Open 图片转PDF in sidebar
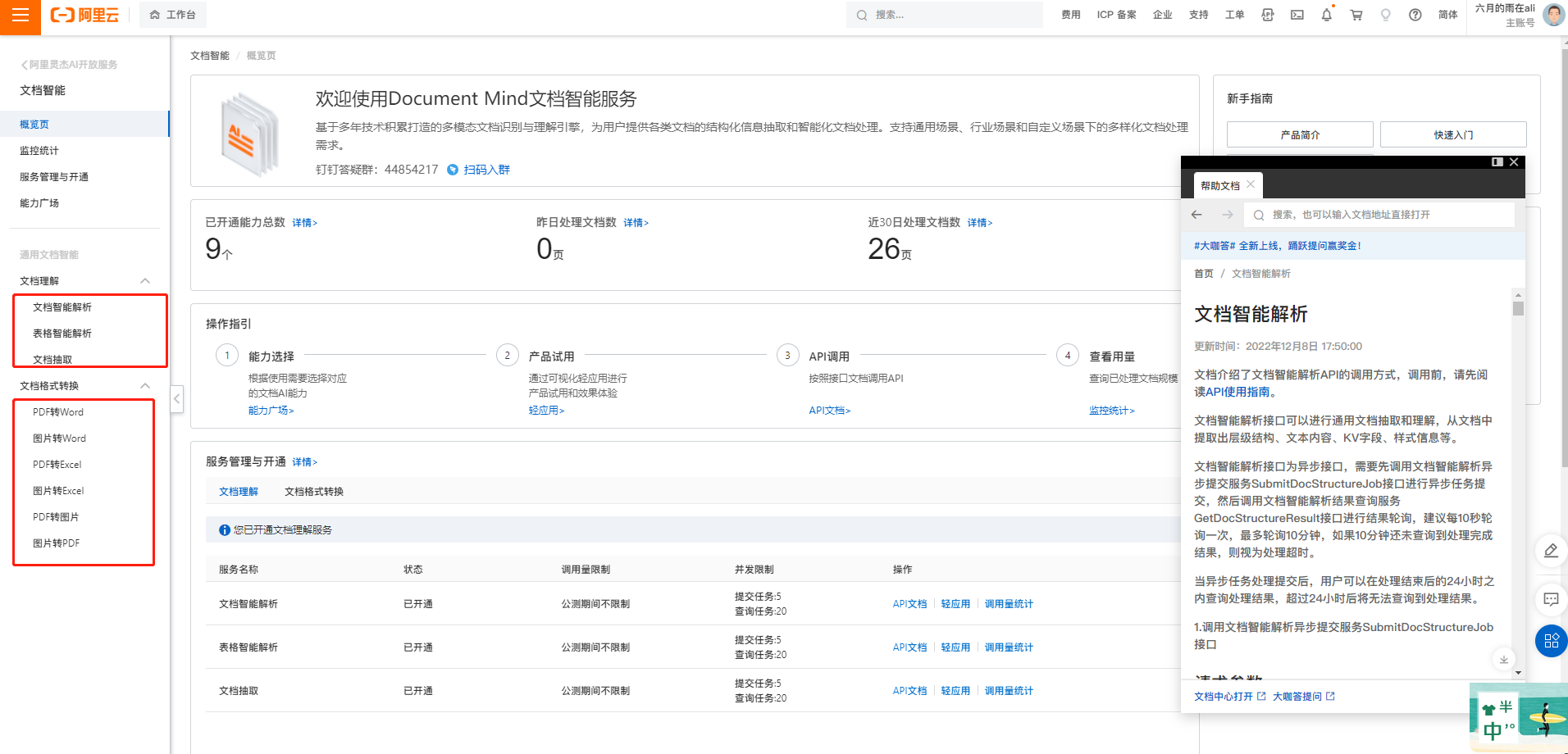Image resolution: width=1568 pixels, height=754 pixels. point(57,543)
